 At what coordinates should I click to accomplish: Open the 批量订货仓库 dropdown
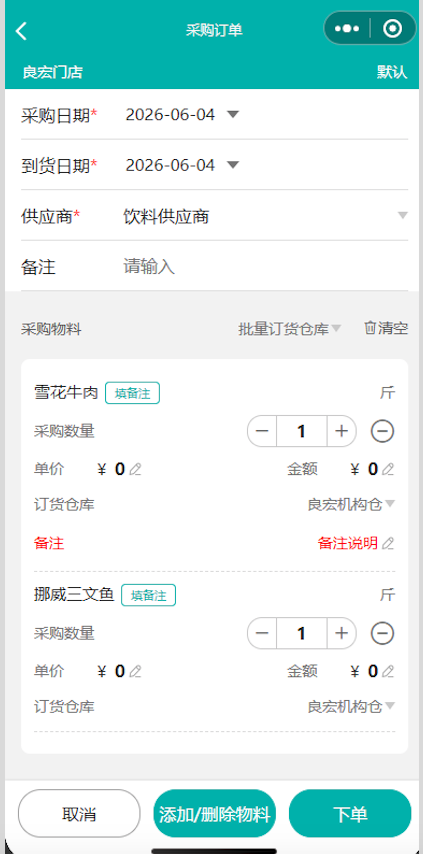click(290, 329)
